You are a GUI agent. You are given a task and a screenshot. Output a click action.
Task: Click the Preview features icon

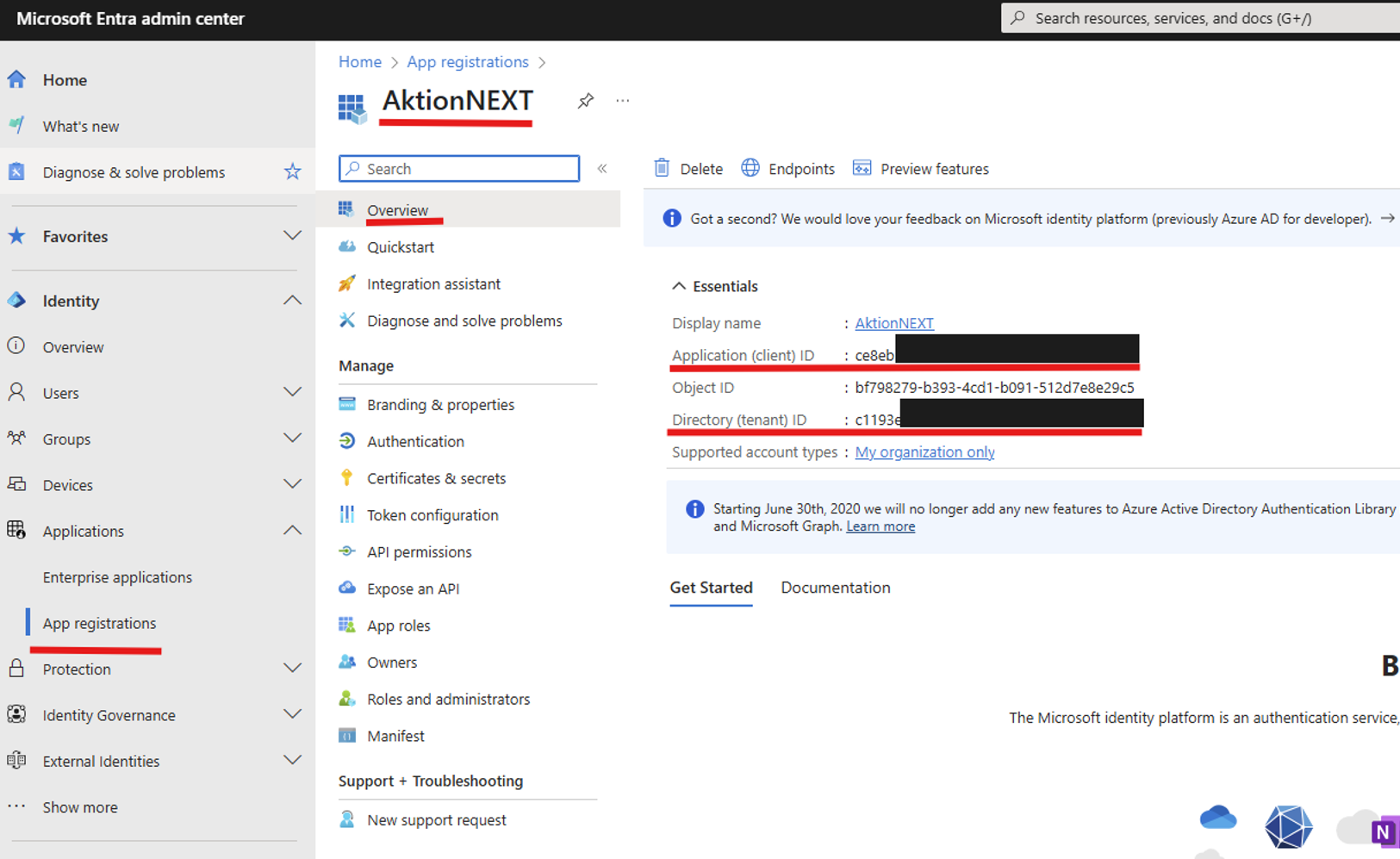click(x=862, y=168)
